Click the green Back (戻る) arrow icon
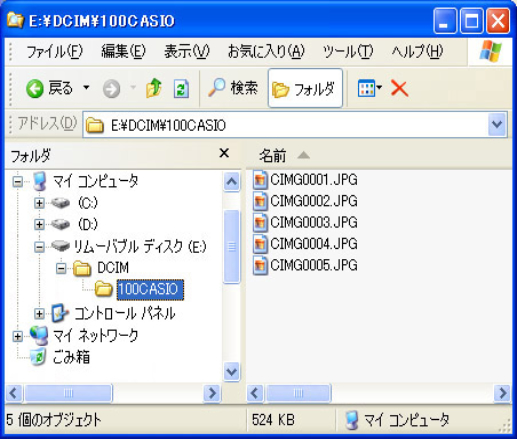Image resolution: width=517 pixels, height=439 pixels. click(35, 89)
